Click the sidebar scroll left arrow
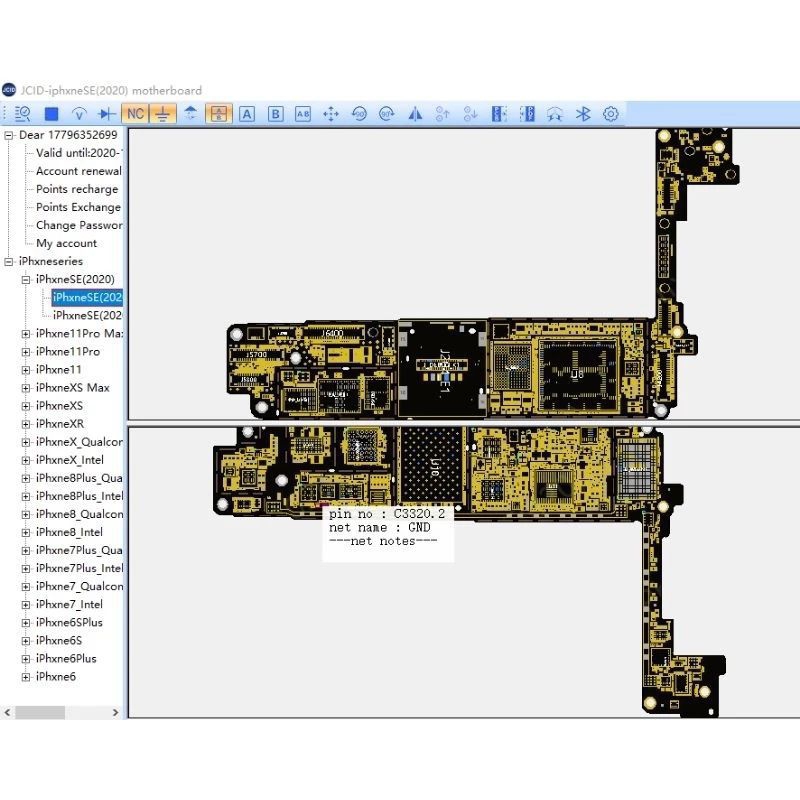Screen dimensions: 800x800 coord(7,712)
